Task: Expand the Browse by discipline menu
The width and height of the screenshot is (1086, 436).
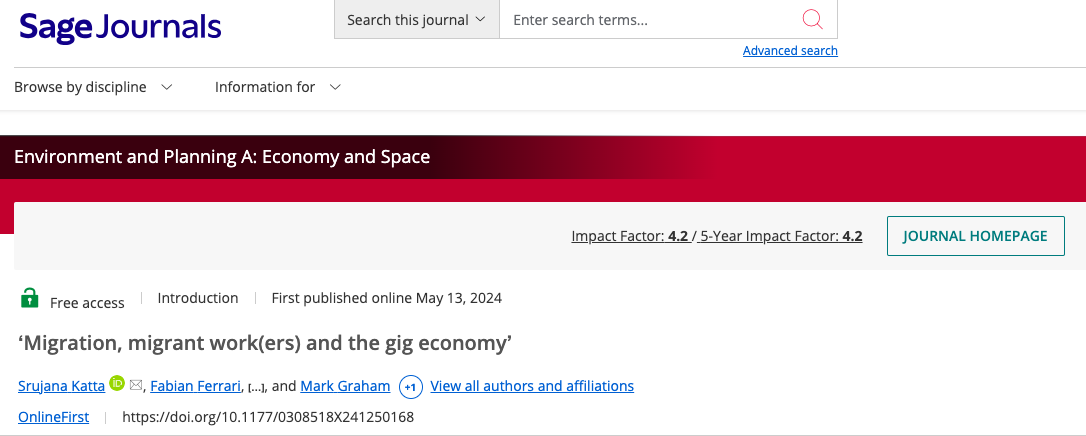Action: coord(93,87)
